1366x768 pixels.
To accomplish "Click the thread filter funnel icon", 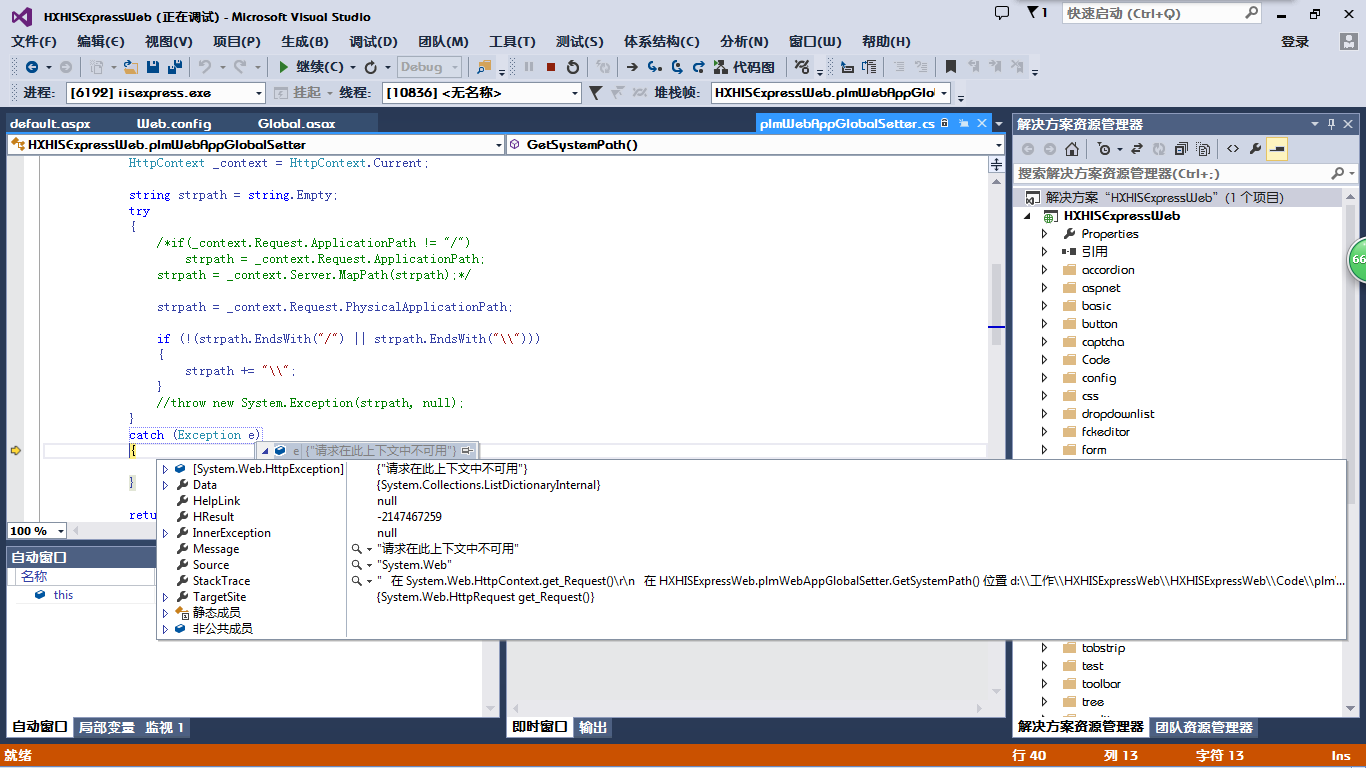I will click(x=595, y=92).
